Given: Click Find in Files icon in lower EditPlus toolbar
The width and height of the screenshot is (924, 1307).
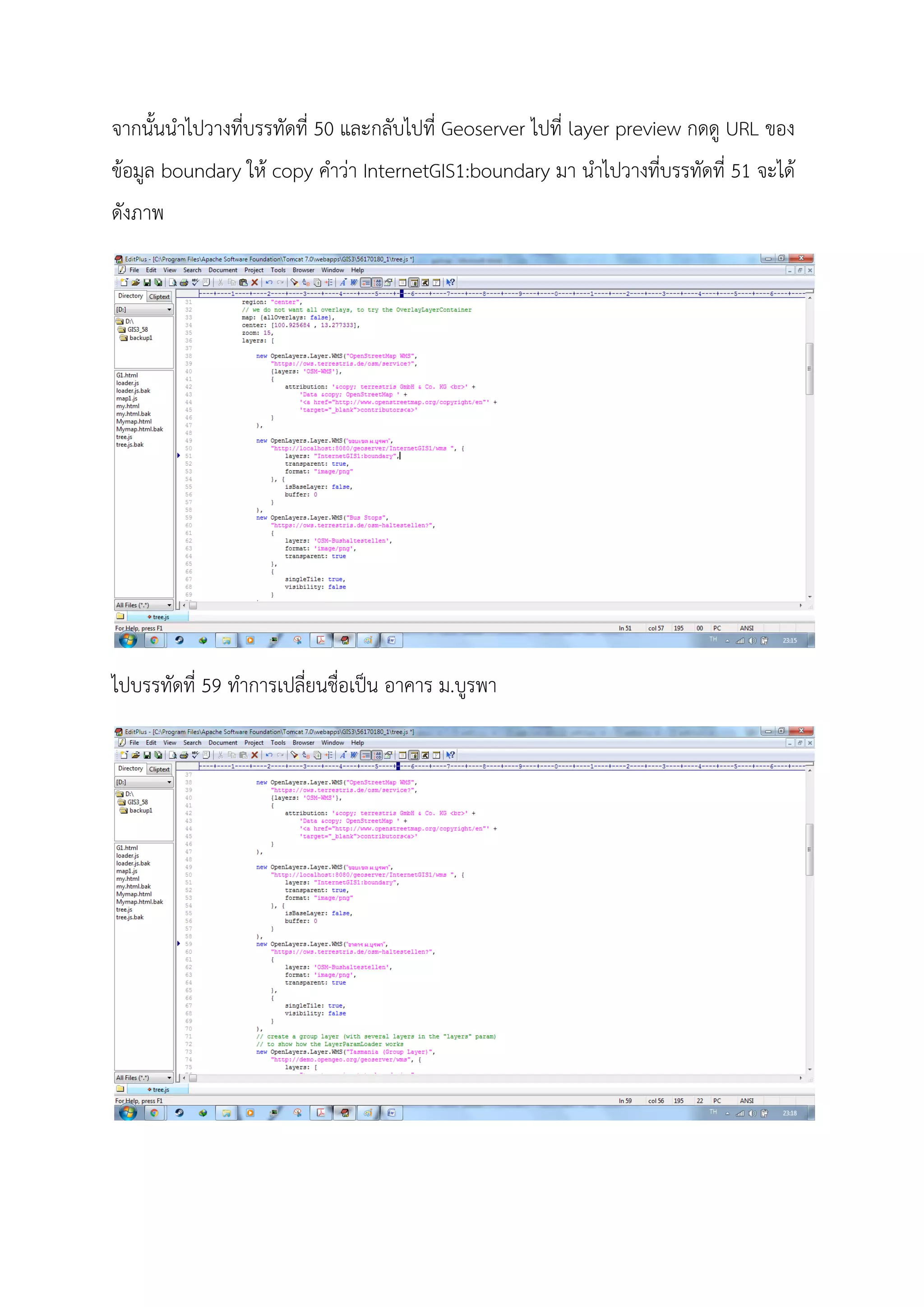Looking at the screenshot, I should tap(317, 755).
